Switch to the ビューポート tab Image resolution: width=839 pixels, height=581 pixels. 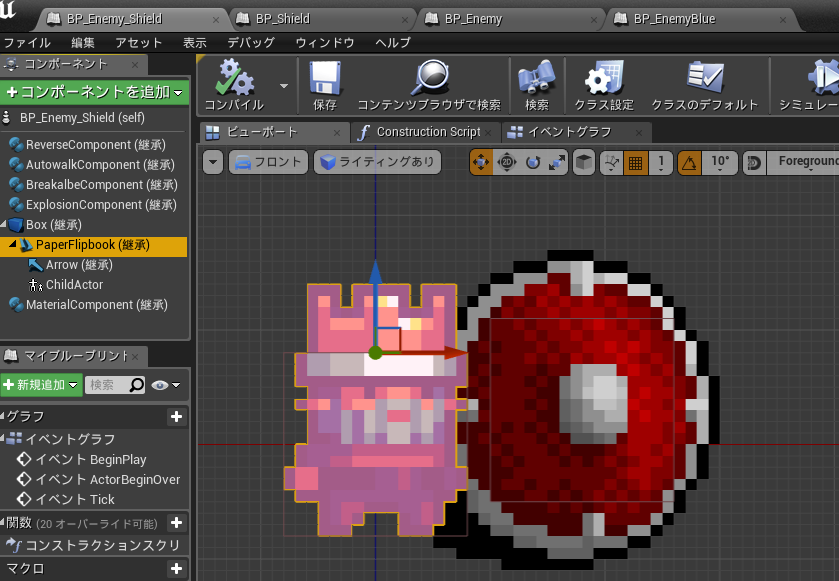pos(262,132)
